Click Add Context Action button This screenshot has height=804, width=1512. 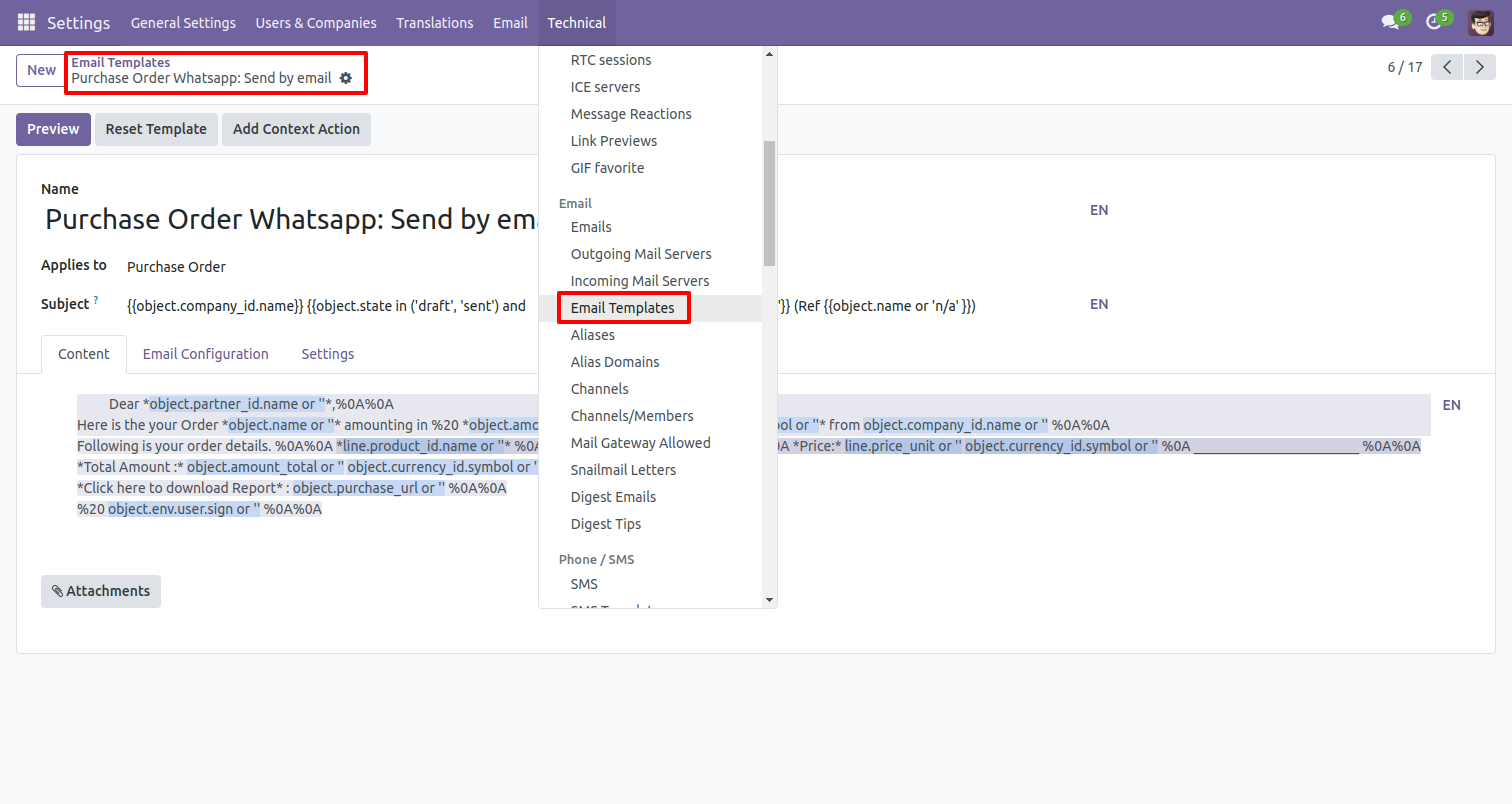296,129
